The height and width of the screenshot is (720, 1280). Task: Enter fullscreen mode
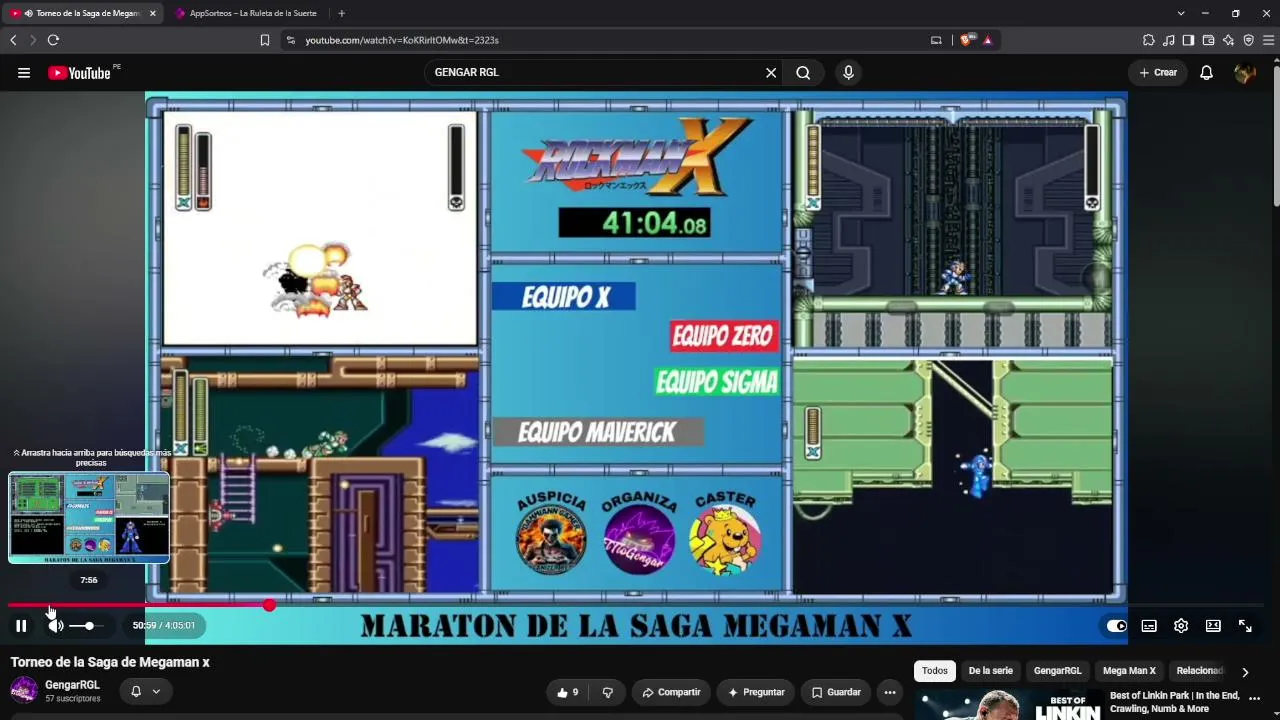[1245, 626]
